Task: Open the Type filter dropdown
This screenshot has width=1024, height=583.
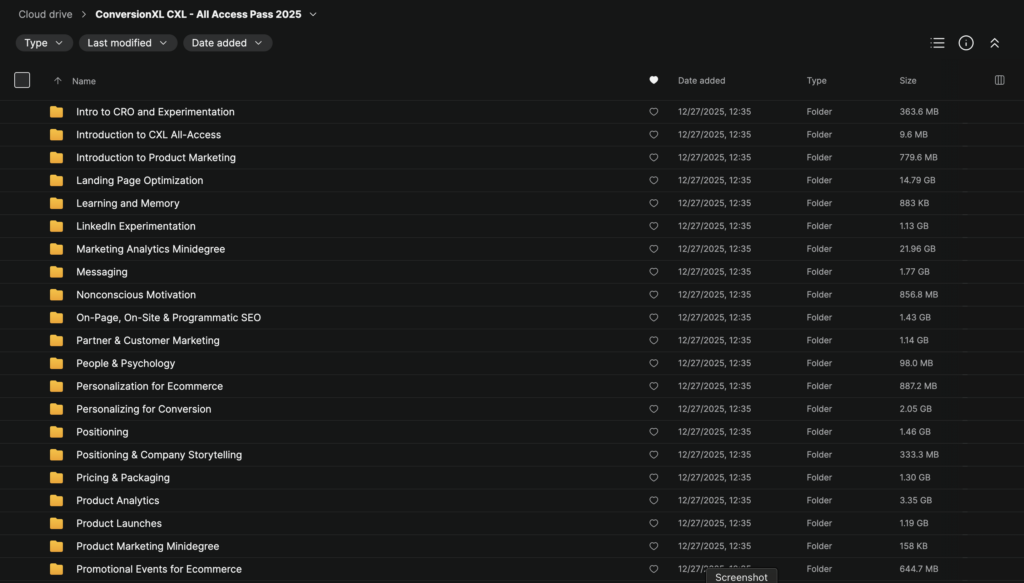Action: click(x=44, y=43)
